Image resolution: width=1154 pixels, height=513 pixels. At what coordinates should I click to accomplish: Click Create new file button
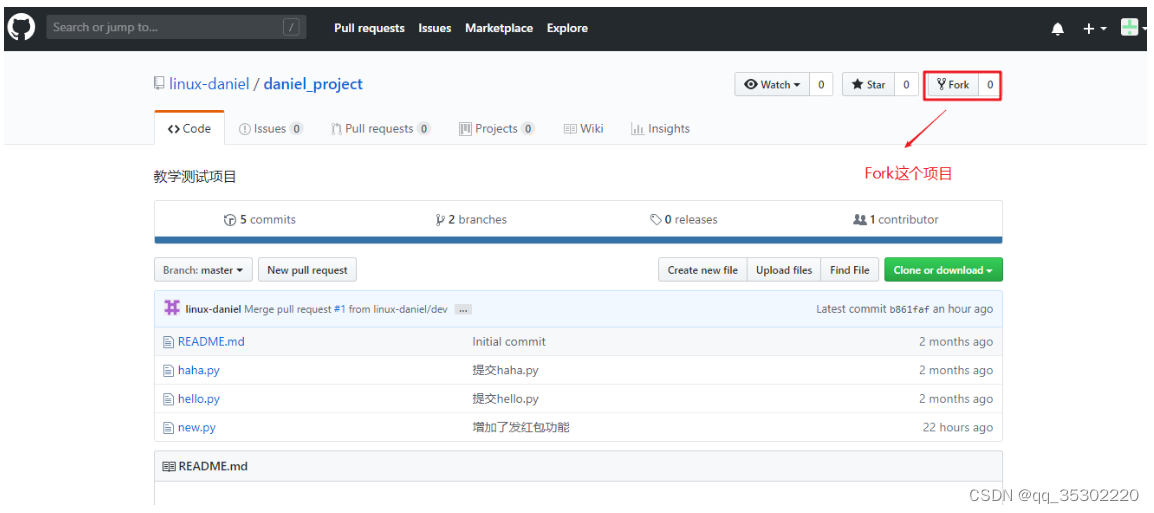tap(703, 270)
